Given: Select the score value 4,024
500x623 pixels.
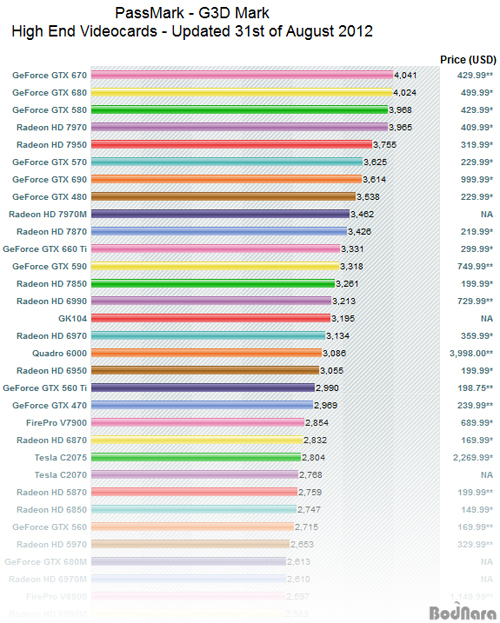Looking at the screenshot, I should click(x=405, y=93).
